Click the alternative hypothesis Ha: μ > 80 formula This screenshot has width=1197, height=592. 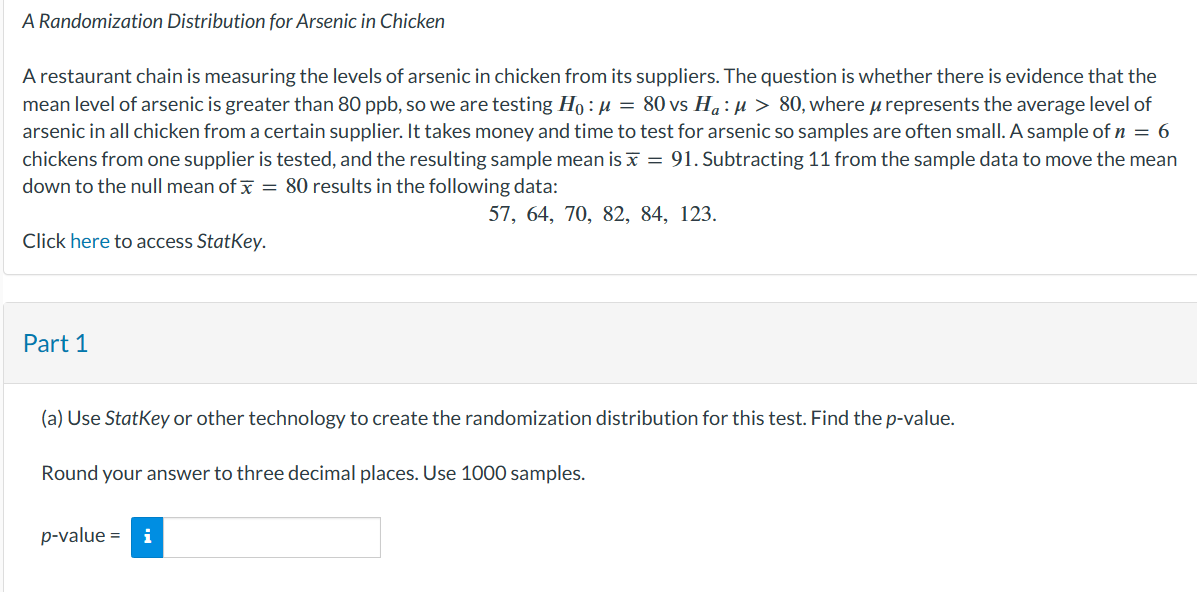point(747,104)
